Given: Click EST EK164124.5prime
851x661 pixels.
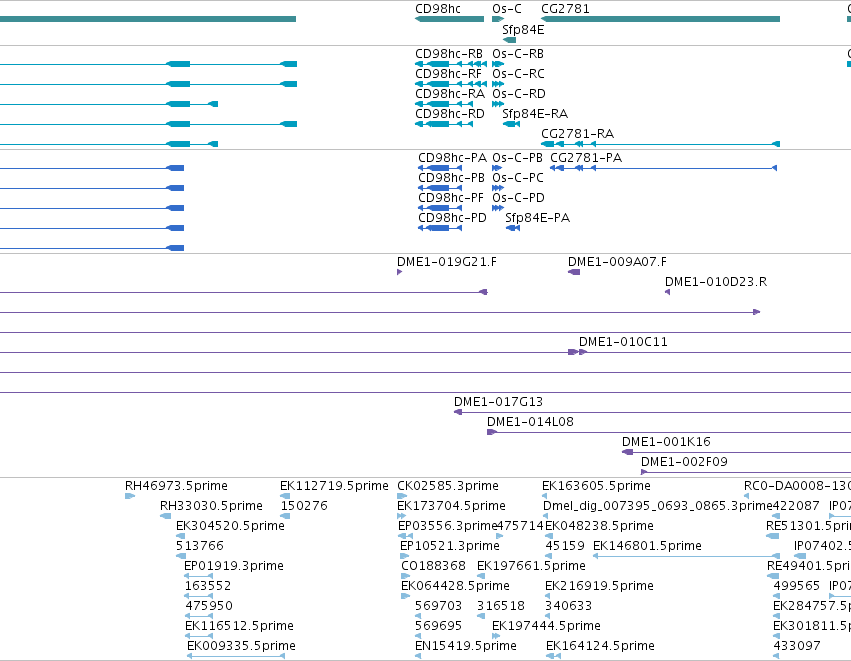Looking at the screenshot, I should click(x=554, y=656).
